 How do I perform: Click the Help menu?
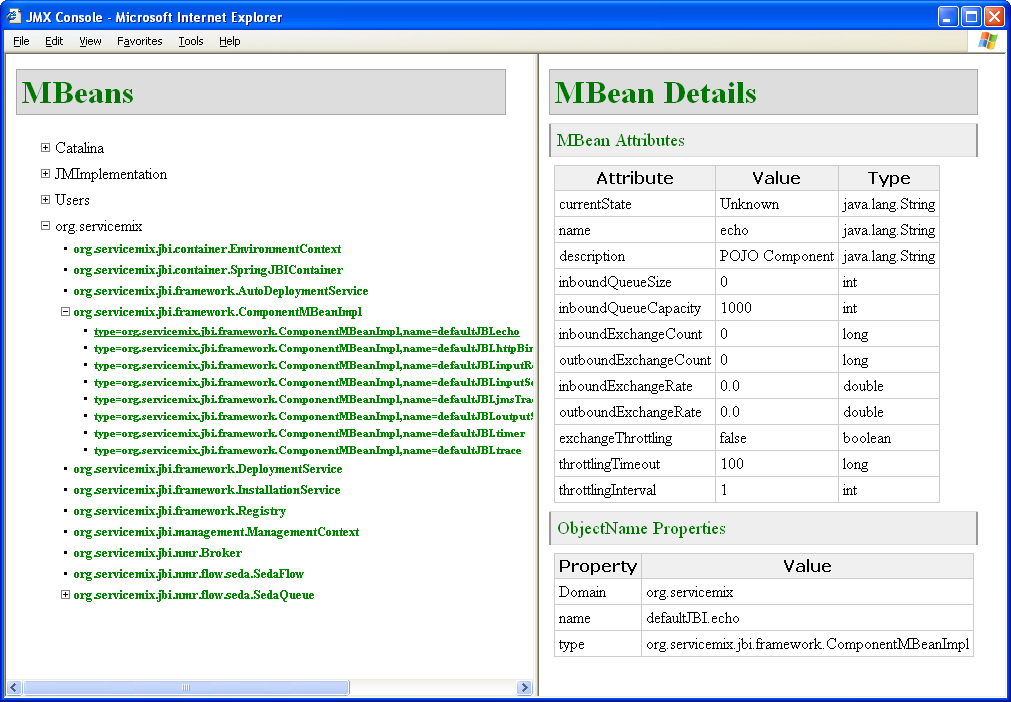(x=230, y=41)
